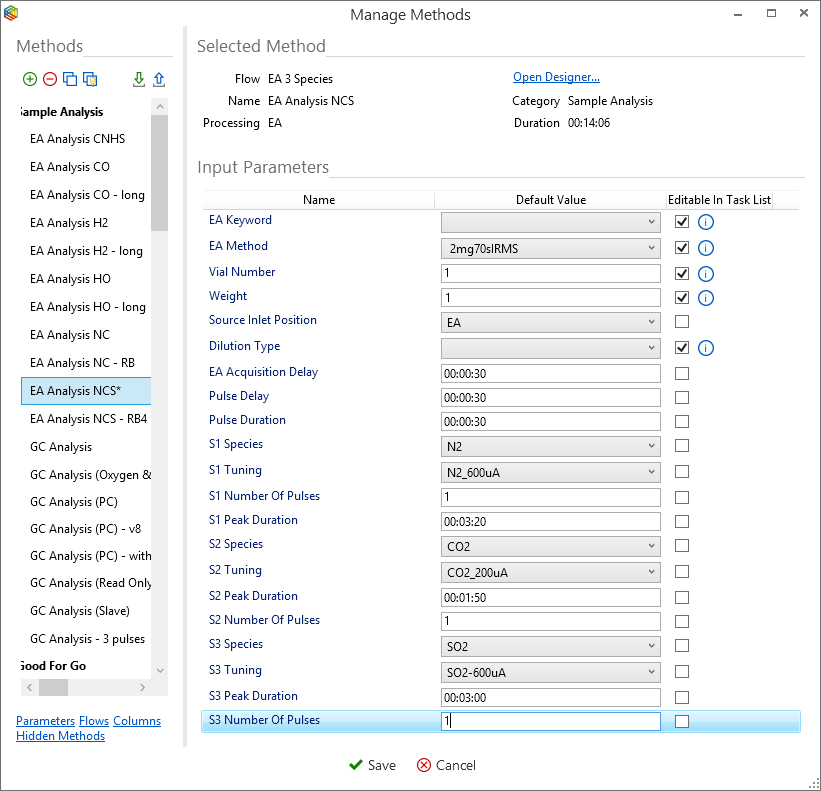Screen dimensions: 821x791
Task: Click the red remove method icon
Action: [50, 80]
